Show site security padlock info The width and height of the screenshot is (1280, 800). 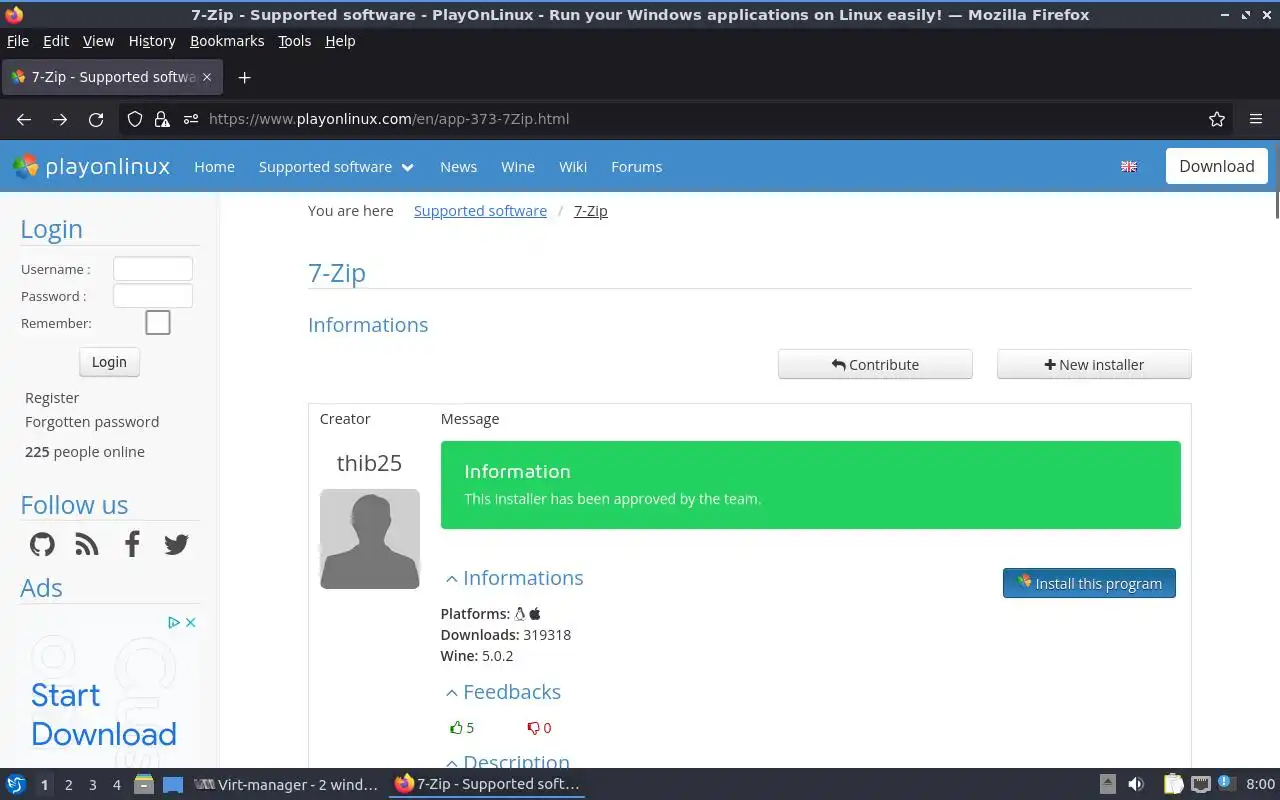pos(162,119)
